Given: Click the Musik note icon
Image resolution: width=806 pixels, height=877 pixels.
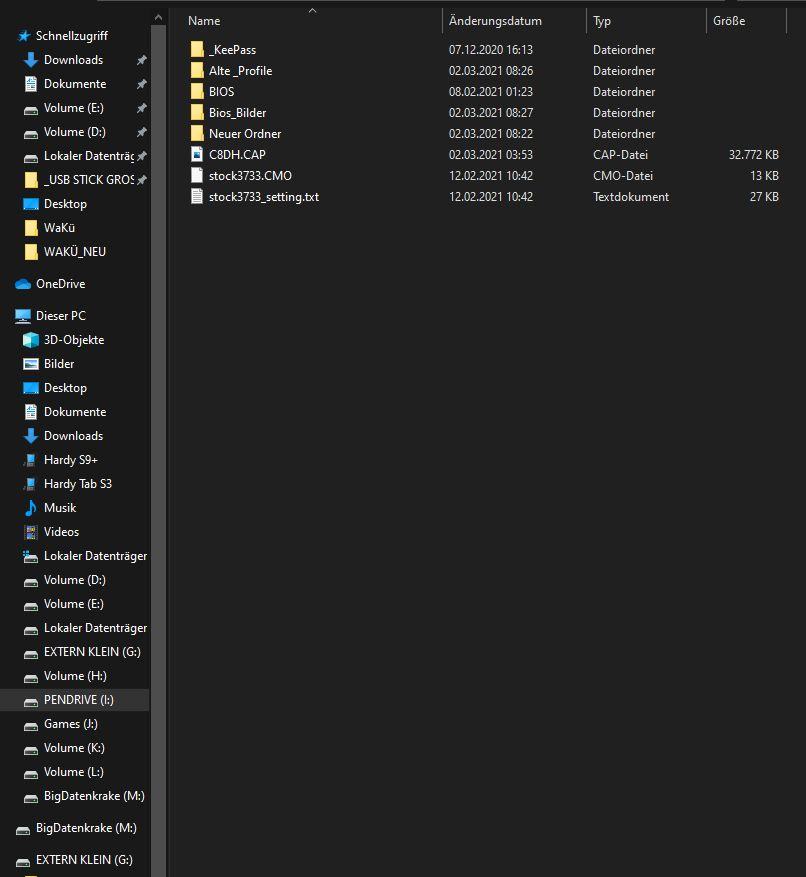Looking at the screenshot, I should point(31,508).
